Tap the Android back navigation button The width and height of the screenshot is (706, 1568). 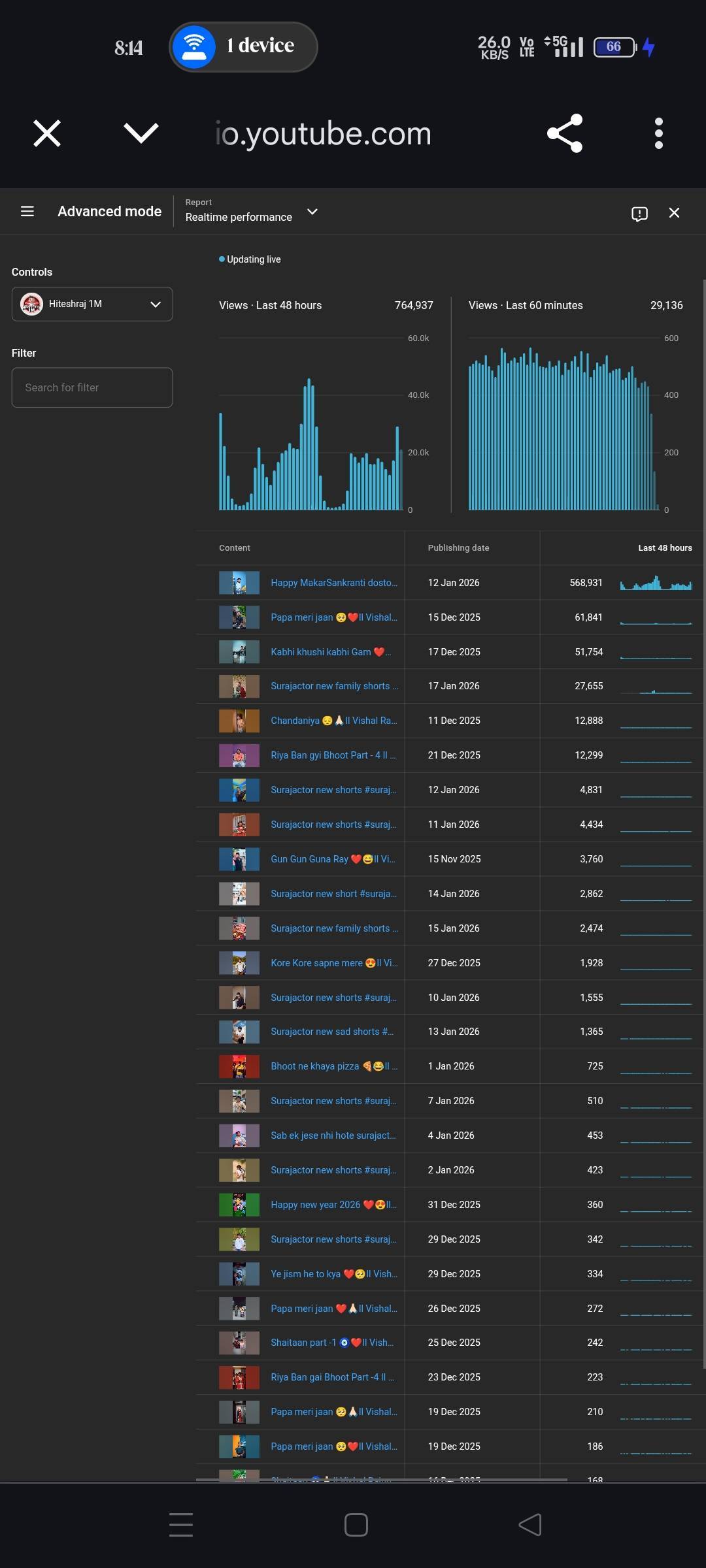point(530,1525)
